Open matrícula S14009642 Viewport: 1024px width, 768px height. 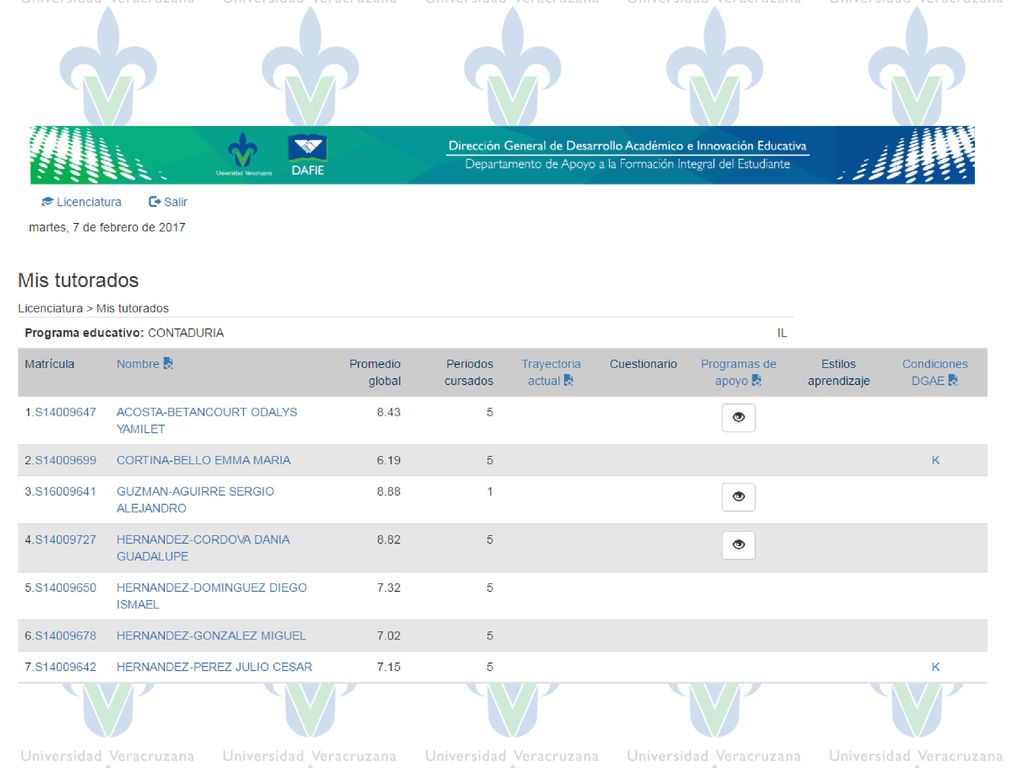65,667
